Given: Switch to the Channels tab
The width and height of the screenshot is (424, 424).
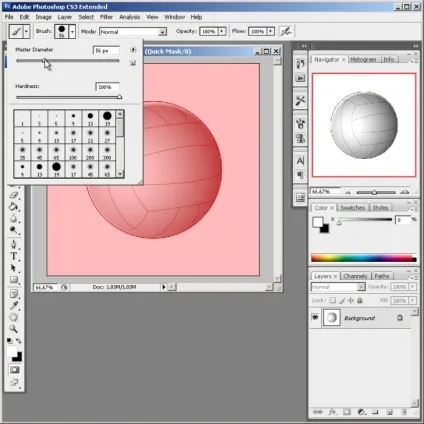Looking at the screenshot, I should [x=355, y=276].
